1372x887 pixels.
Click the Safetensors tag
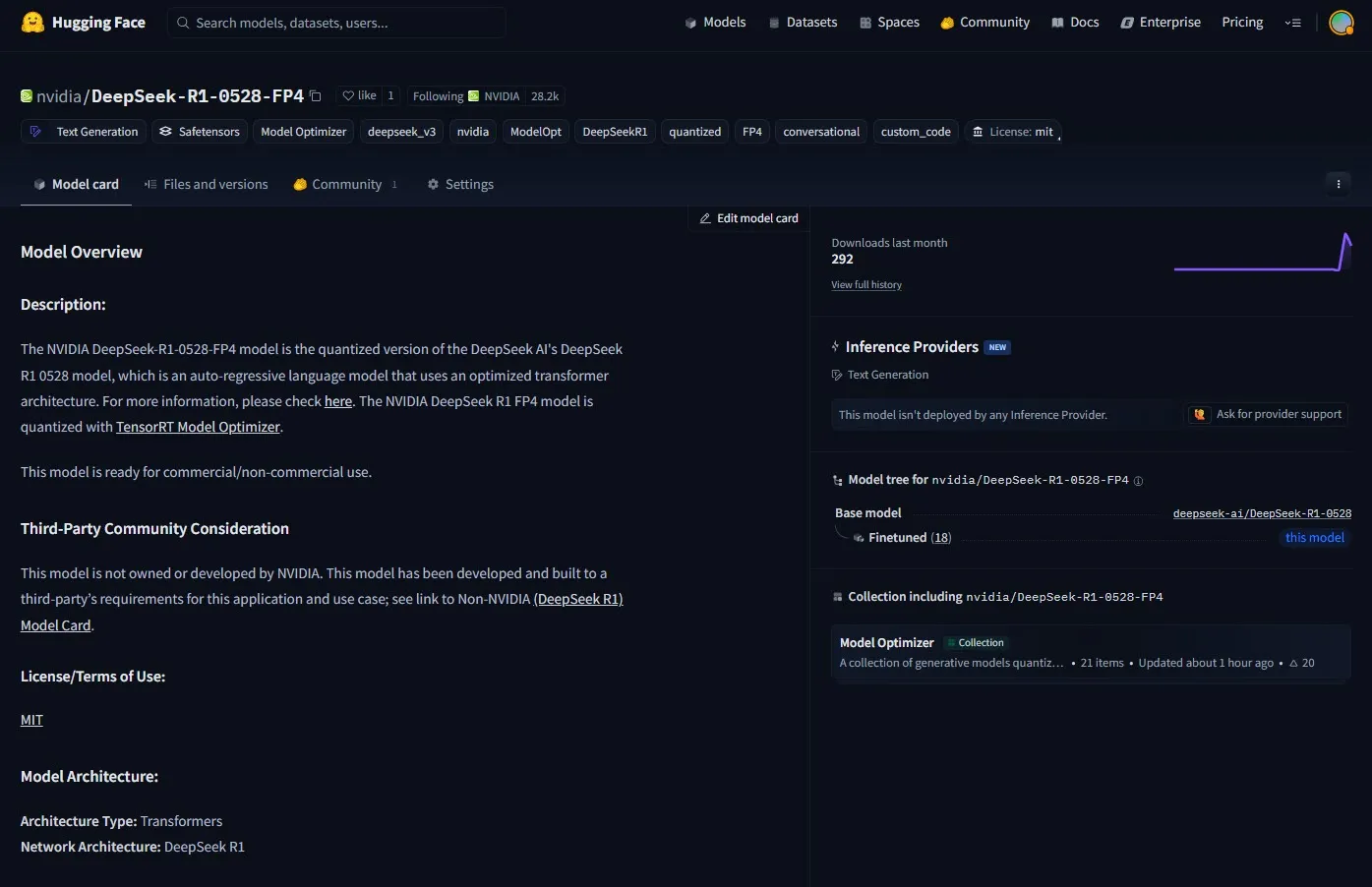tap(200, 132)
